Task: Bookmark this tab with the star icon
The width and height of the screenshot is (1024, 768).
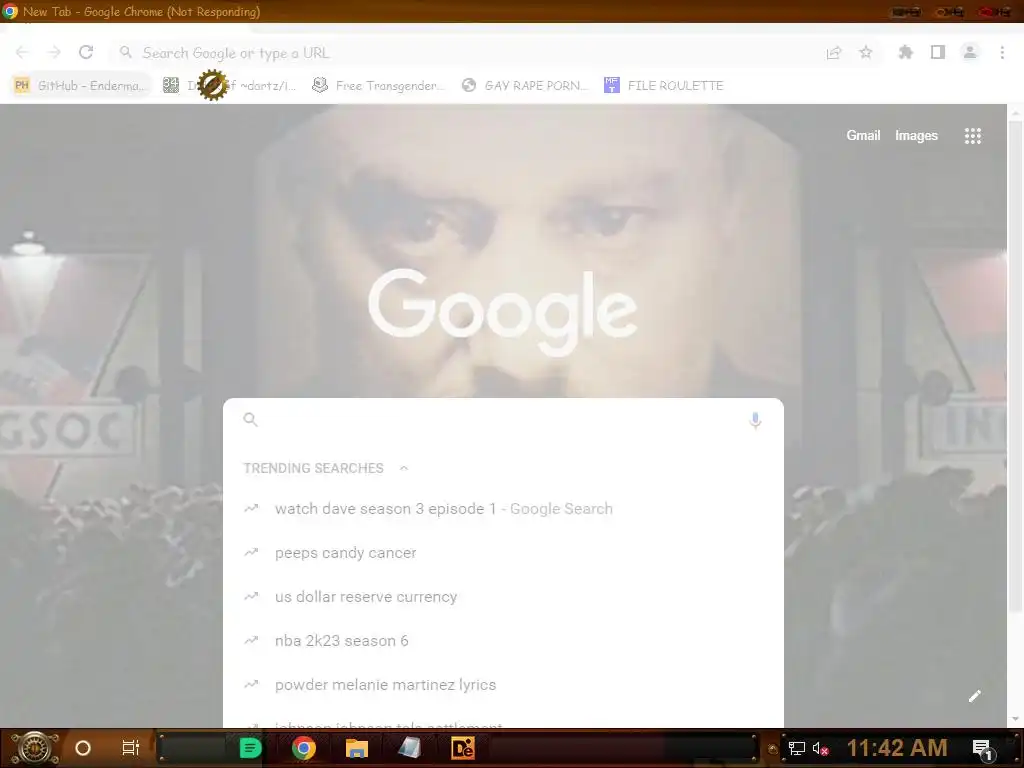Action: click(865, 52)
